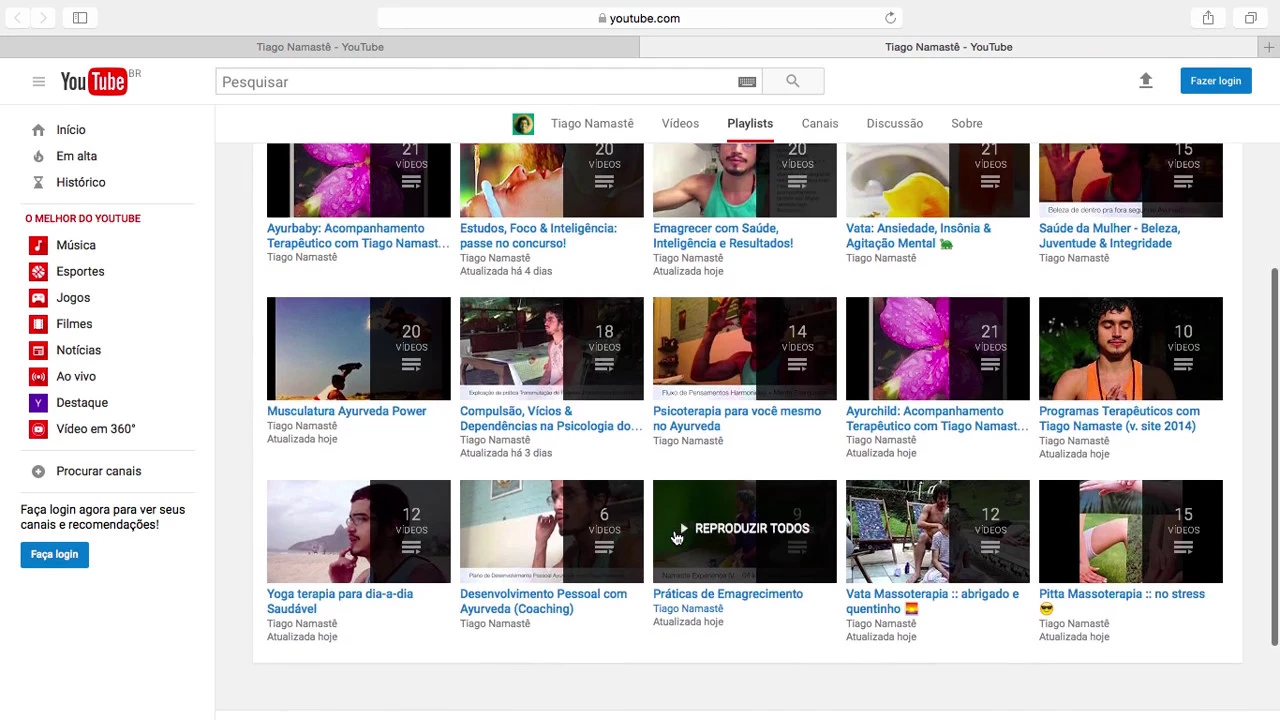Open Psicoterapia para você mesmo no Ayurveda link
The image size is (1280, 720).
pyautogui.click(x=737, y=418)
